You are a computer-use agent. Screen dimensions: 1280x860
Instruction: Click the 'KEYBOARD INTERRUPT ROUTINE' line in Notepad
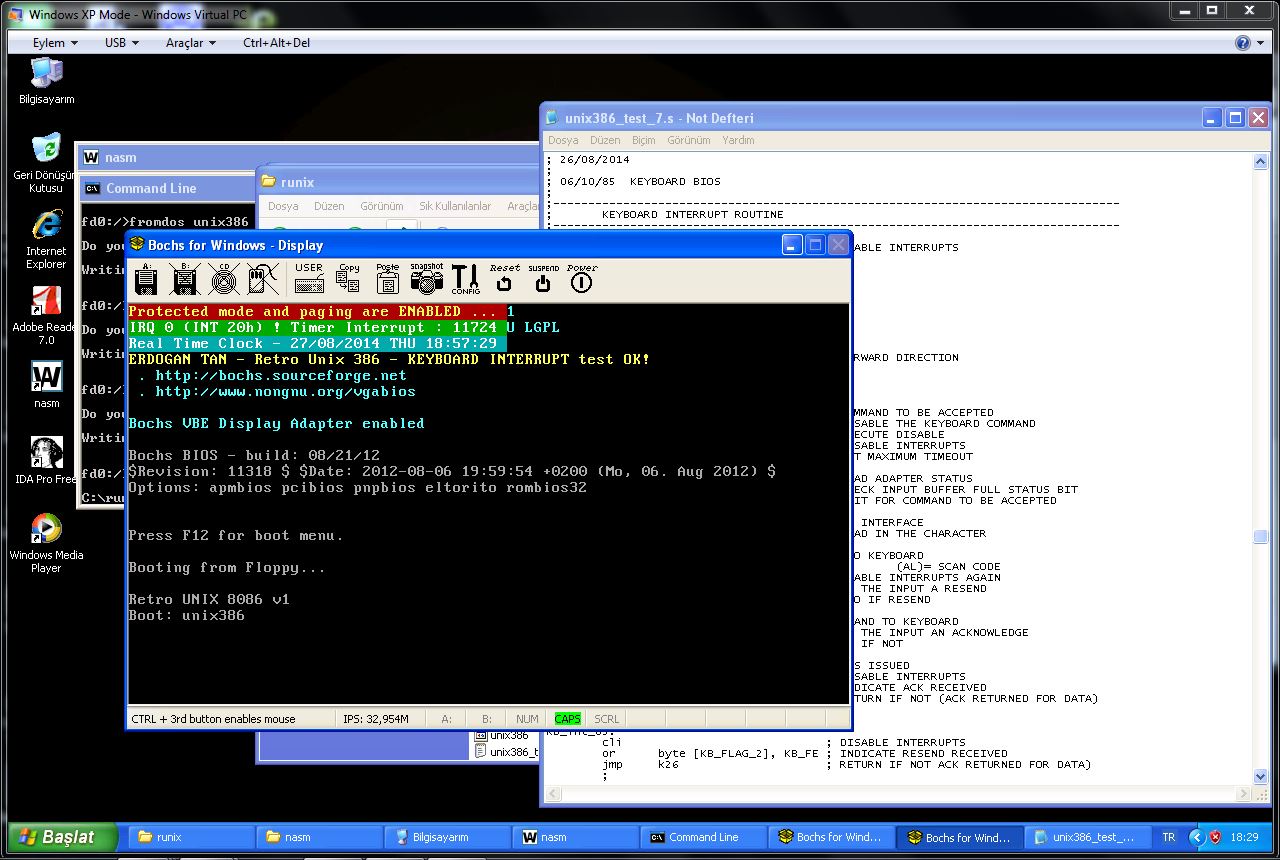693,214
